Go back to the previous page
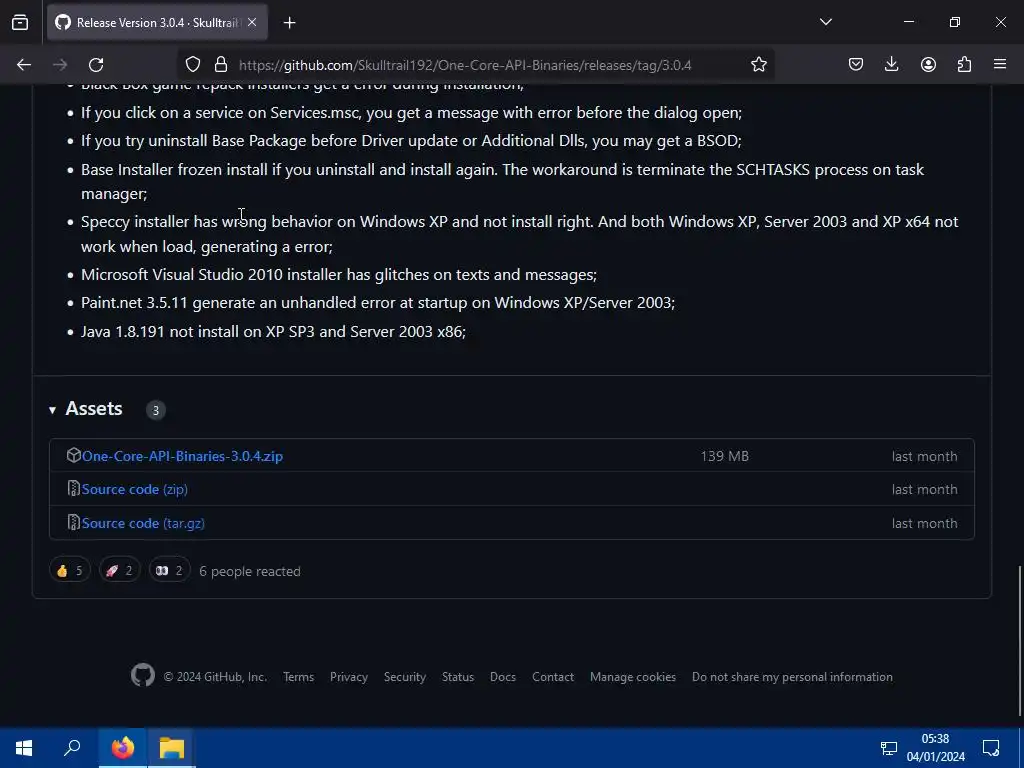The height and width of the screenshot is (768, 1024). click(24, 65)
